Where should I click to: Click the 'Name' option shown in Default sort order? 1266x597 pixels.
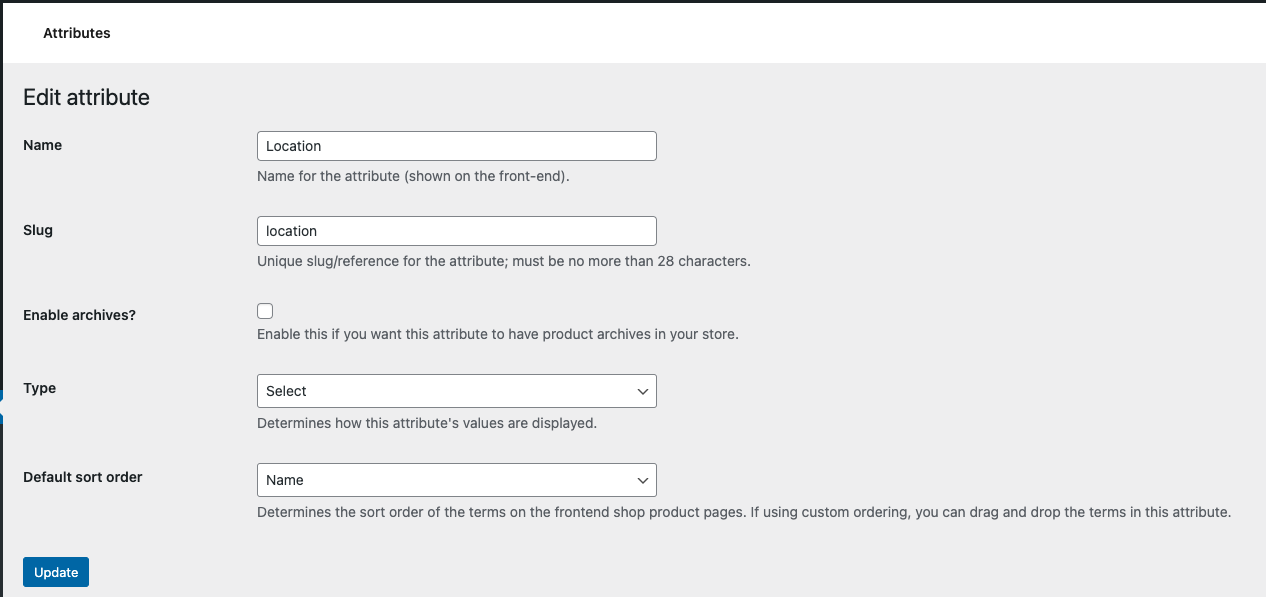point(283,480)
